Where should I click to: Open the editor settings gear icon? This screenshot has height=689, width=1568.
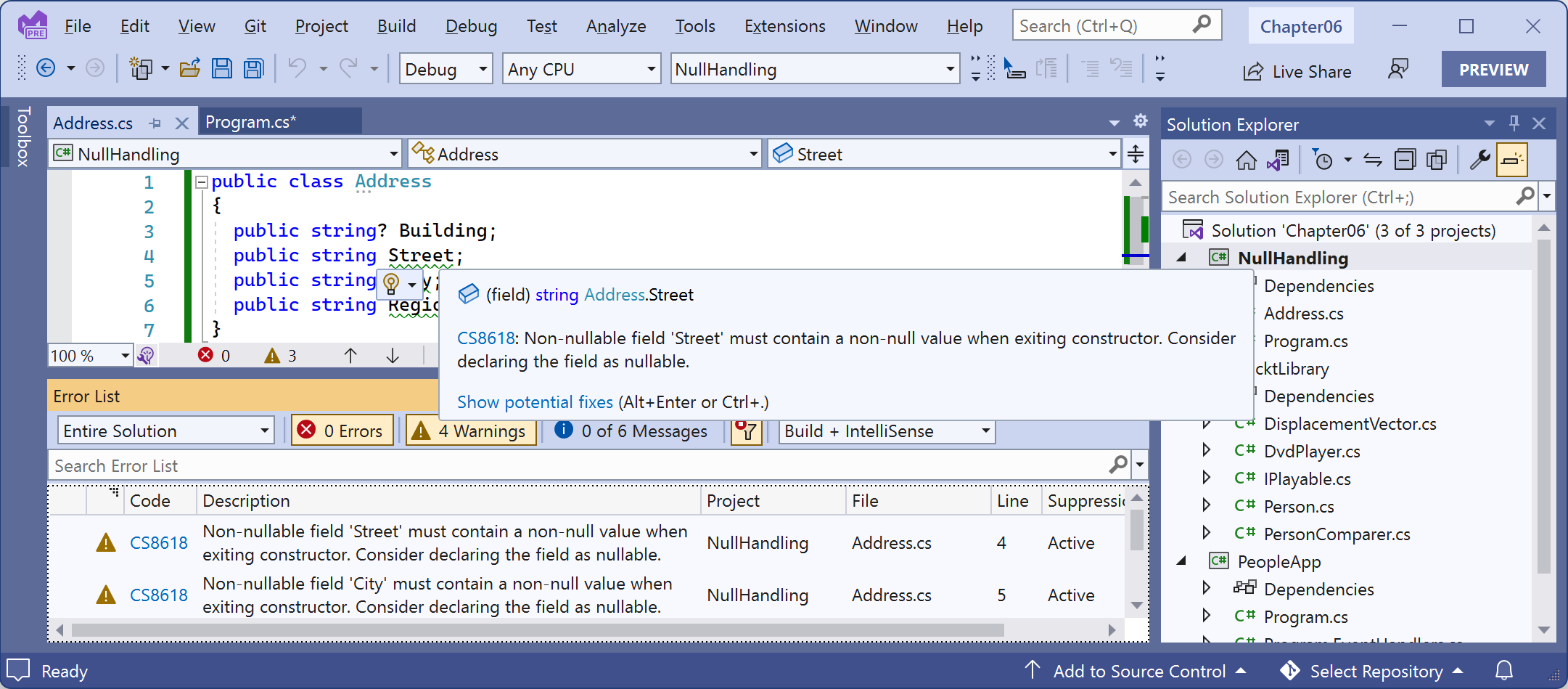coord(1141,121)
